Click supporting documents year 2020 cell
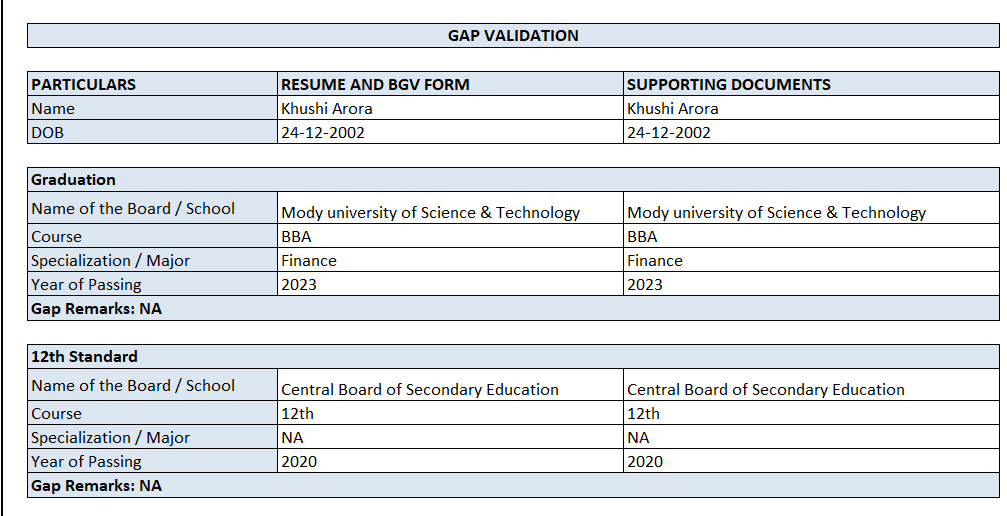This screenshot has height=516, width=1007. tap(810, 462)
